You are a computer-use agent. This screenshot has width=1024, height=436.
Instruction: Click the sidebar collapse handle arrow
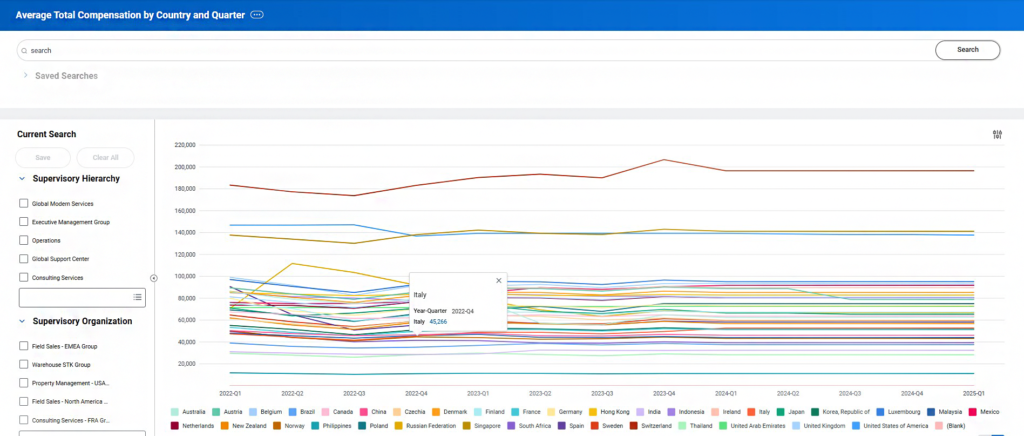154,278
